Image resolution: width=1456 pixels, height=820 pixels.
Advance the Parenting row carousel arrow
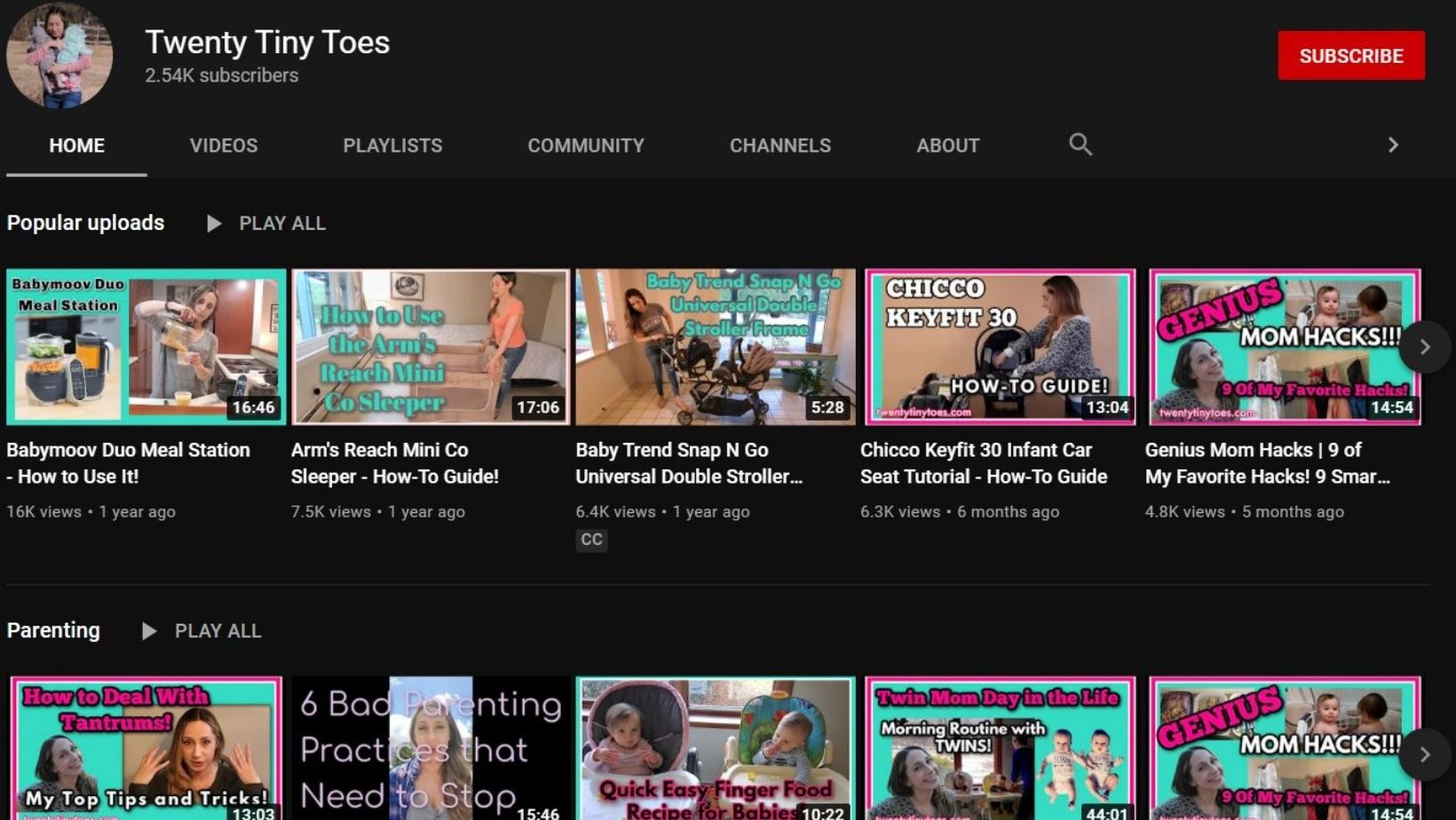tap(1424, 754)
